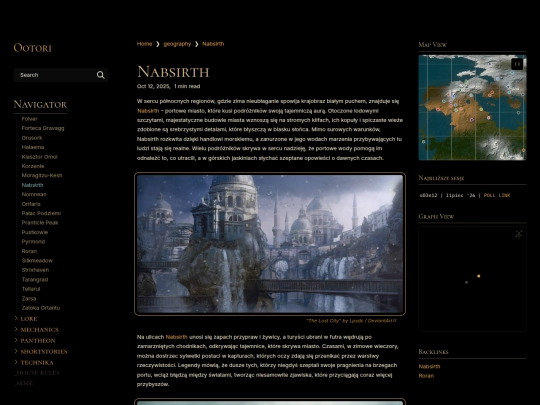Screen dimensions: 540x405
Task: Open Pałac Podziemi in the navigator
Action: pyautogui.click(x=41, y=213)
